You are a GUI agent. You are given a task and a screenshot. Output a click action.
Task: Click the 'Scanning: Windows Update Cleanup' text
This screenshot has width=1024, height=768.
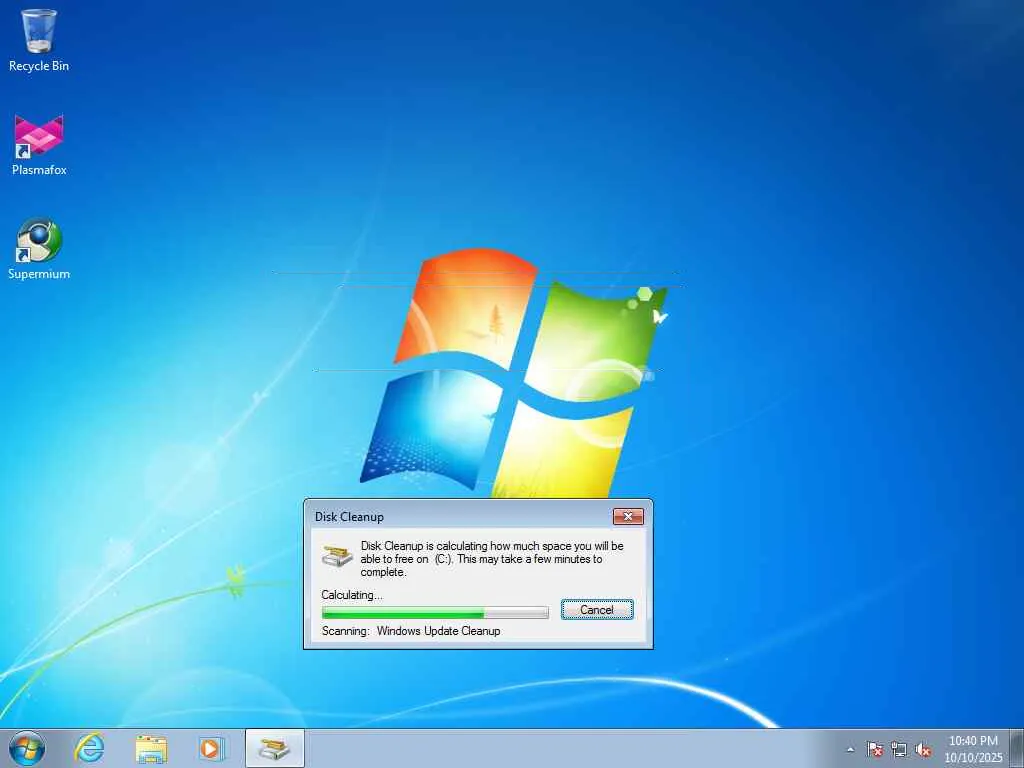pos(411,631)
